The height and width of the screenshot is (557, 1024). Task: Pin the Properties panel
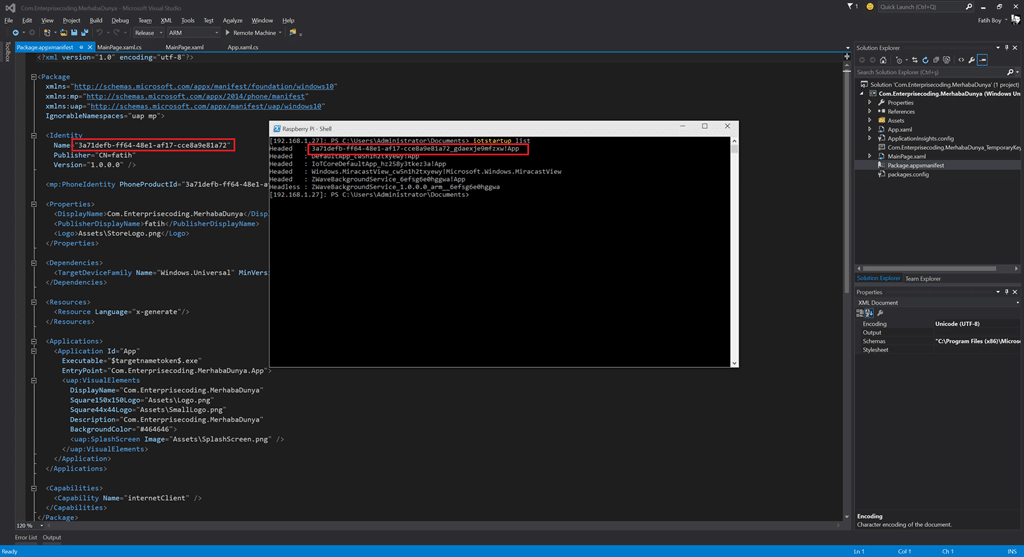[x=1006, y=292]
